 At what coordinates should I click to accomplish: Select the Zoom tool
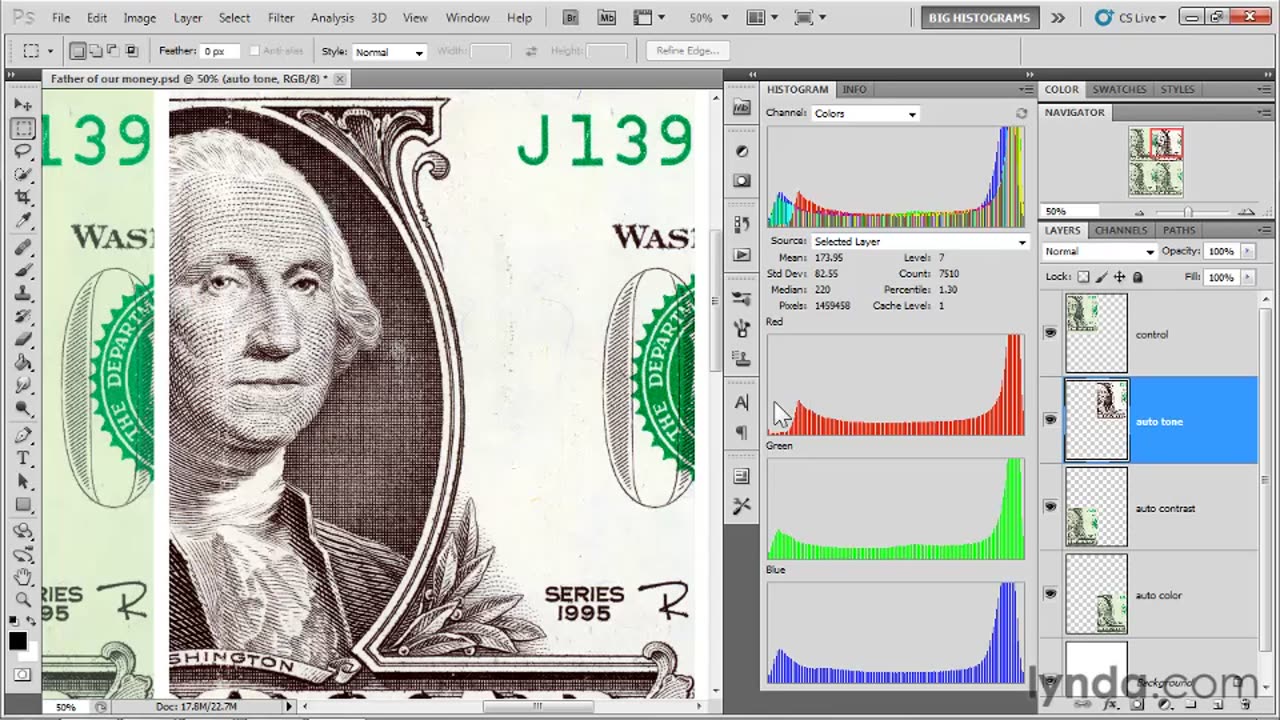coord(23,600)
